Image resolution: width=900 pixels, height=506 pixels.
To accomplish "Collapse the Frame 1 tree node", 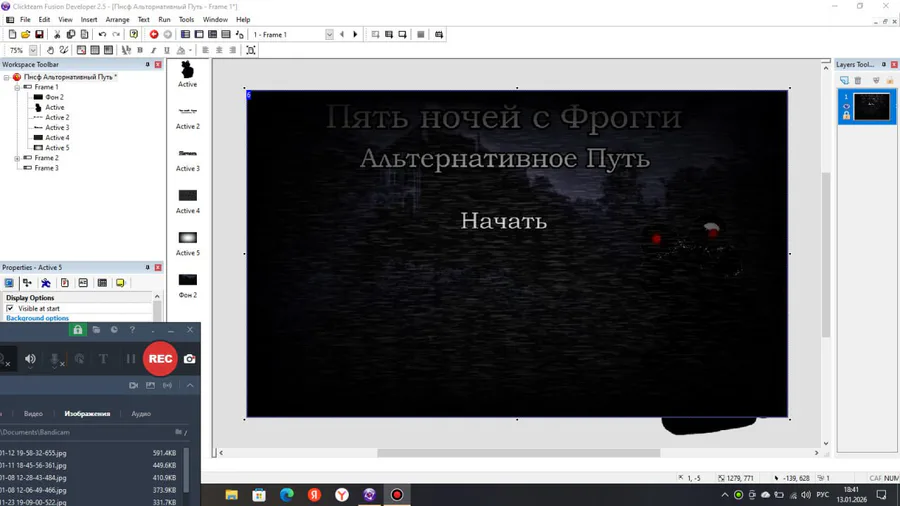I will pos(17,87).
